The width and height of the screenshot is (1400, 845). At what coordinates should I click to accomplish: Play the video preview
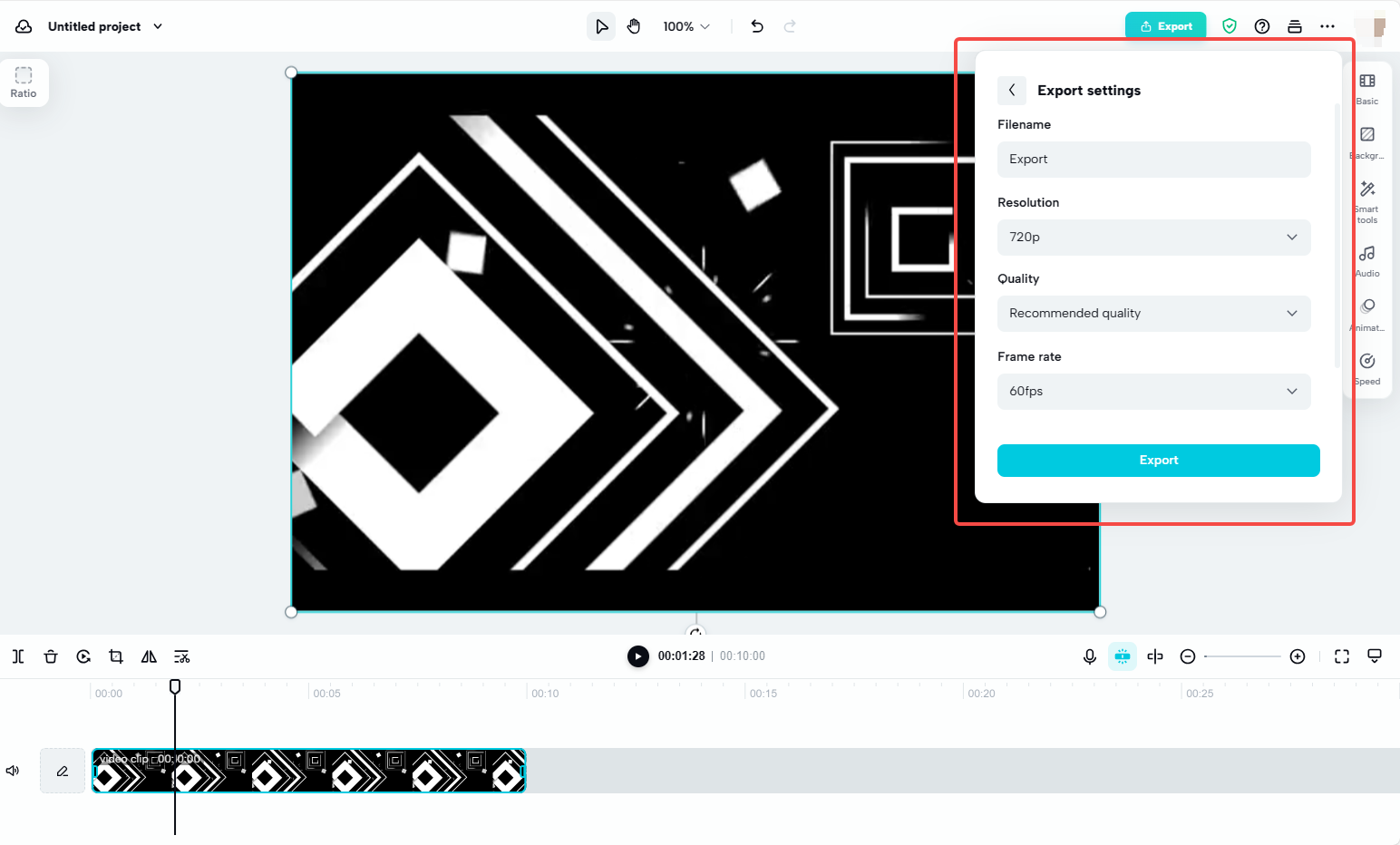(x=638, y=656)
